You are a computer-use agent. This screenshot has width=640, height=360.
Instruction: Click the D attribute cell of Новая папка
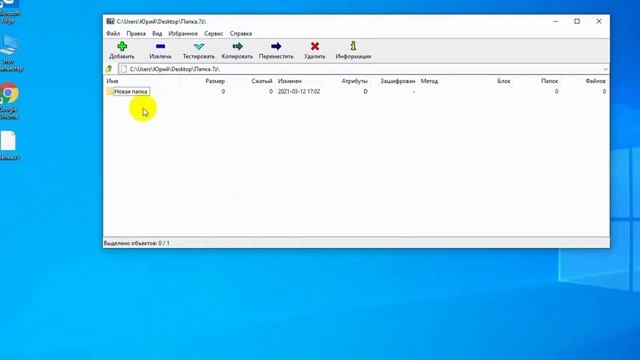365,91
